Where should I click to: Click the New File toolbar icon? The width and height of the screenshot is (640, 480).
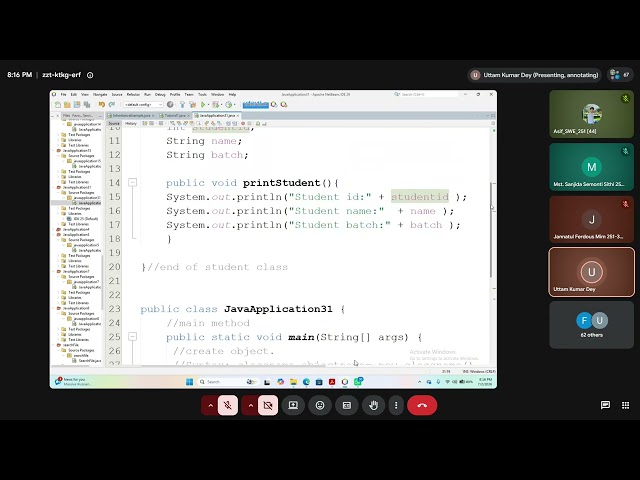point(58,105)
